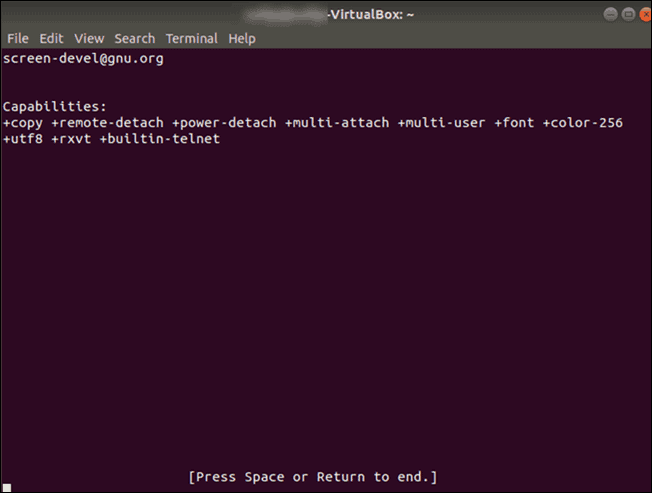Open the Terminal menu
652x493 pixels.
pyautogui.click(x=192, y=39)
